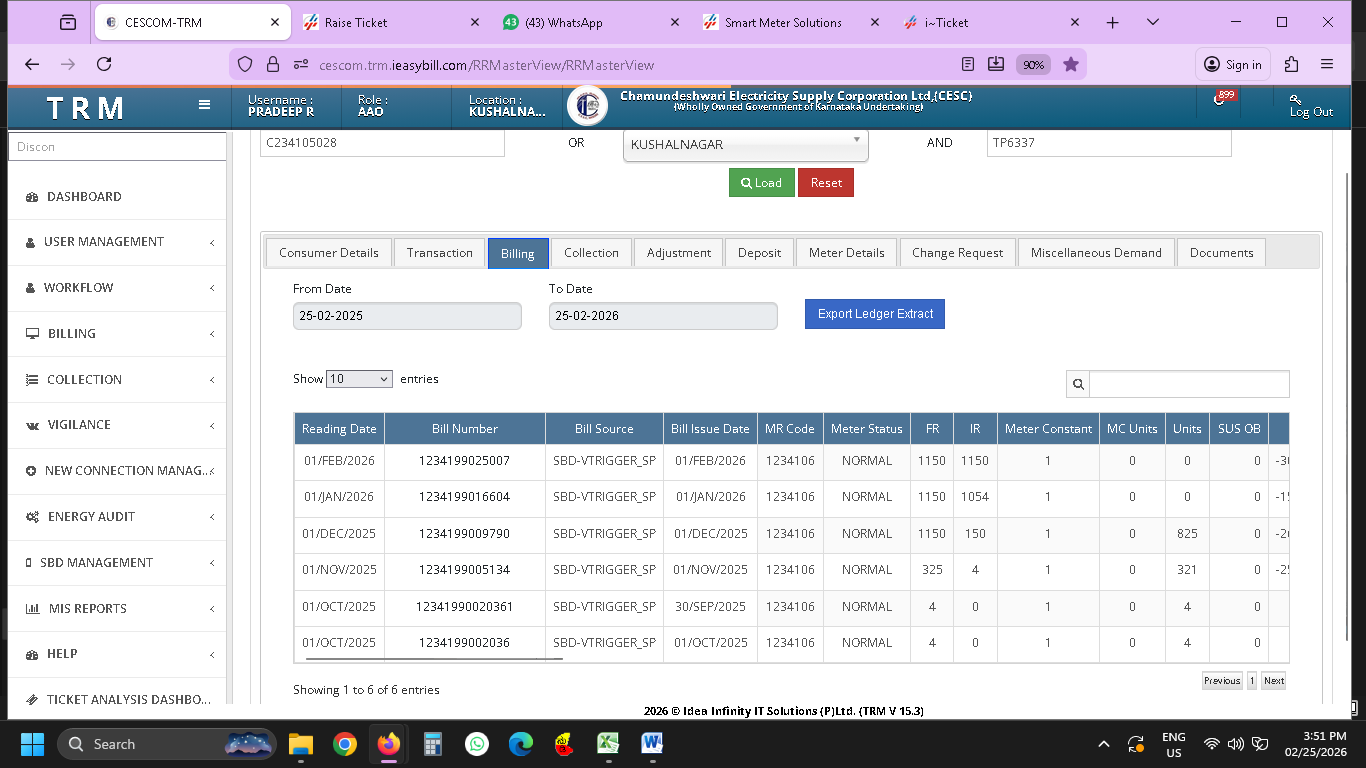Click the Log Out key icon
Screen dimensions: 1366x768
pos(1296,99)
